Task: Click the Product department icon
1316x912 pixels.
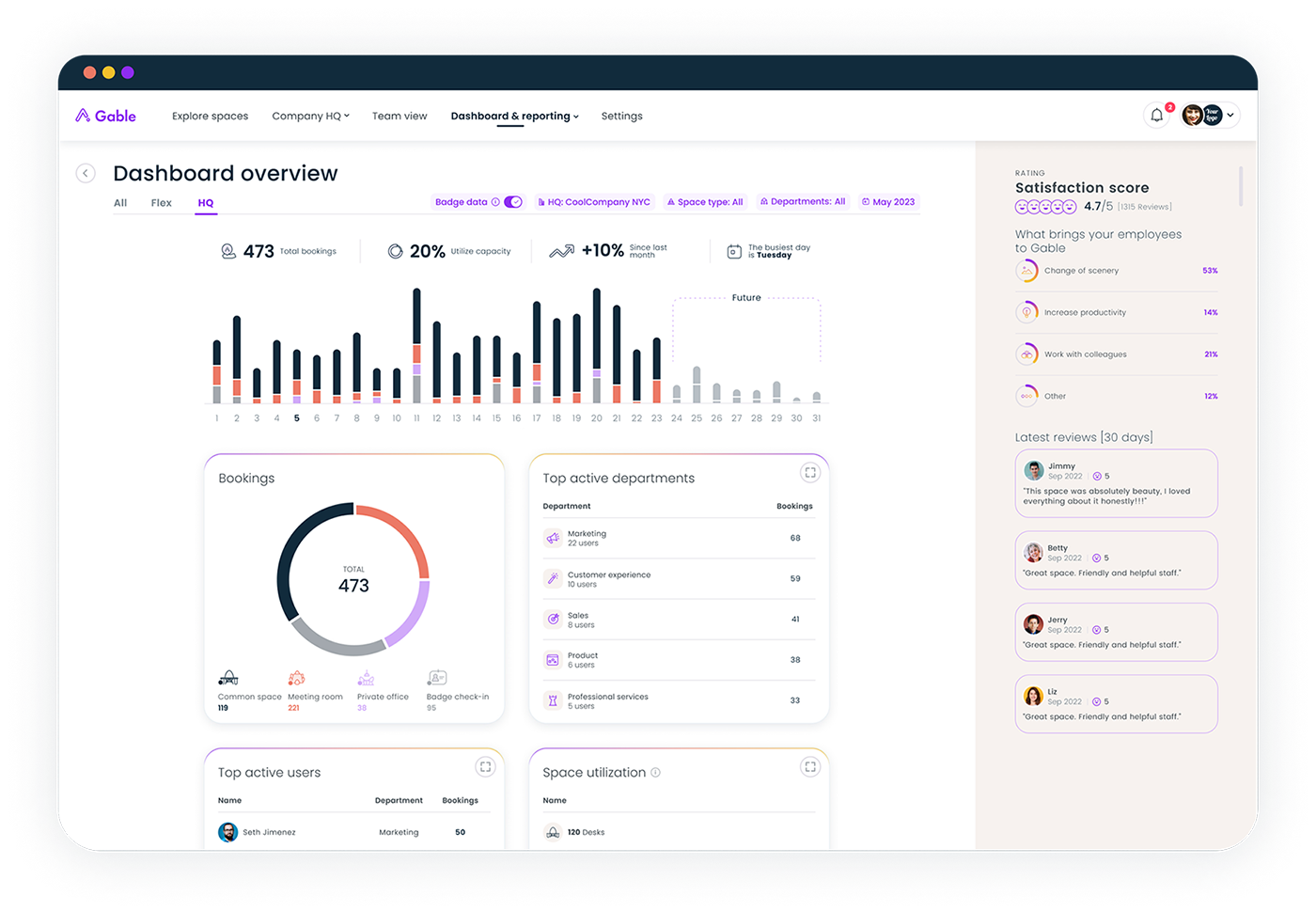Action: coord(553,660)
